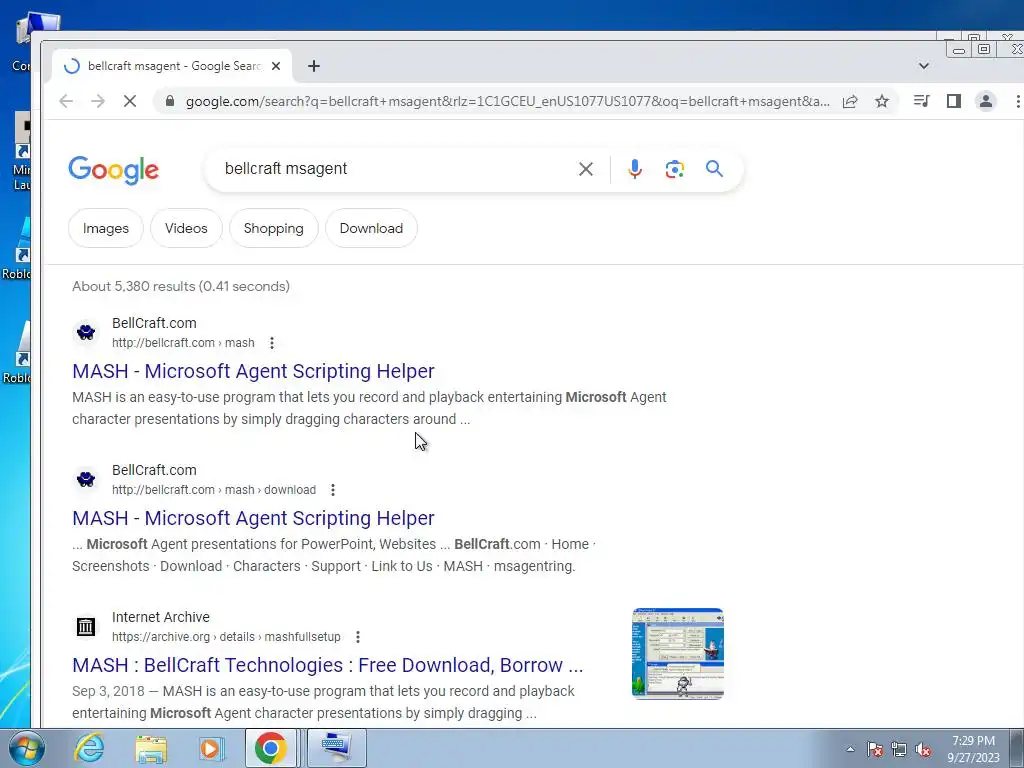The height and width of the screenshot is (768, 1024).
Task: Select the bellcraft msagent browser tab
Action: coord(171,66)
